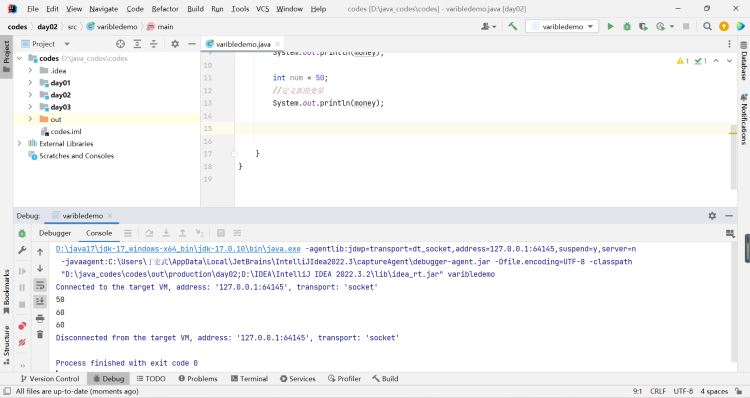Open the Build menu
Screen dimensions: 750x398
click(195, 9)
